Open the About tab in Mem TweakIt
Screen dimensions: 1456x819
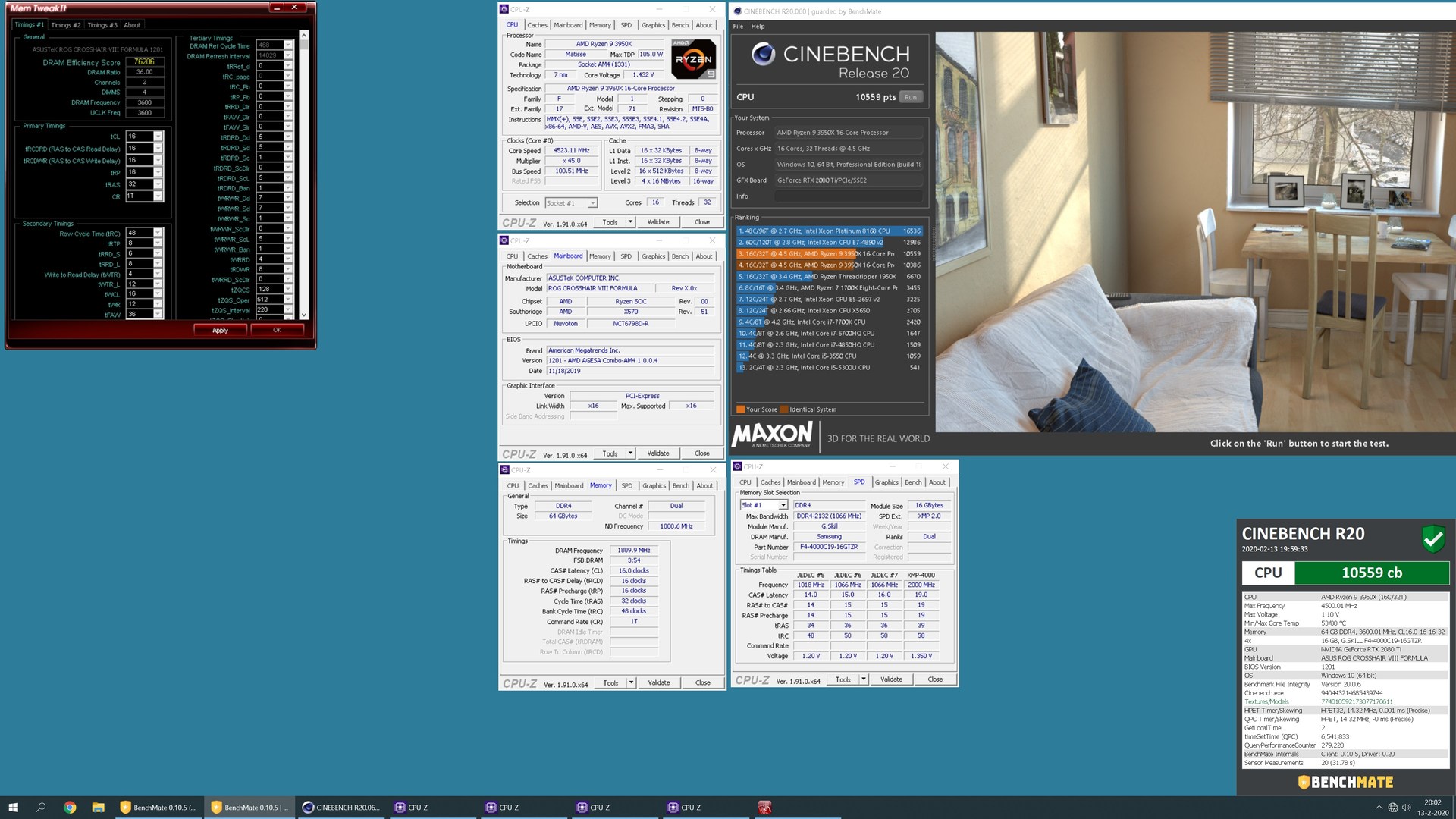click(x=132, y=25)
